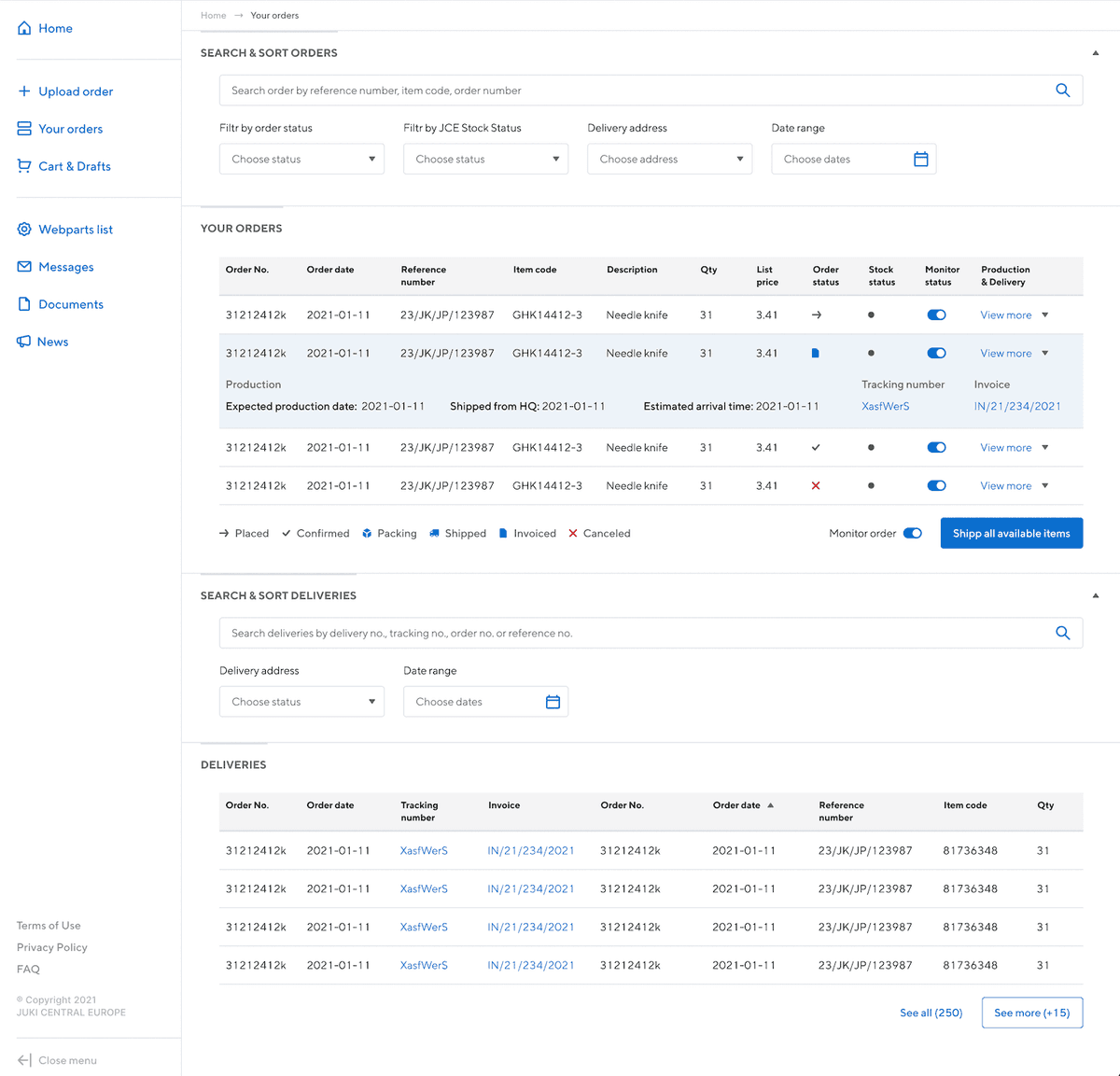The width and height of the screenshot is (1120, 1076).
Task: Click the red Canceled status icon in last order row
Action: pos(816,485)
